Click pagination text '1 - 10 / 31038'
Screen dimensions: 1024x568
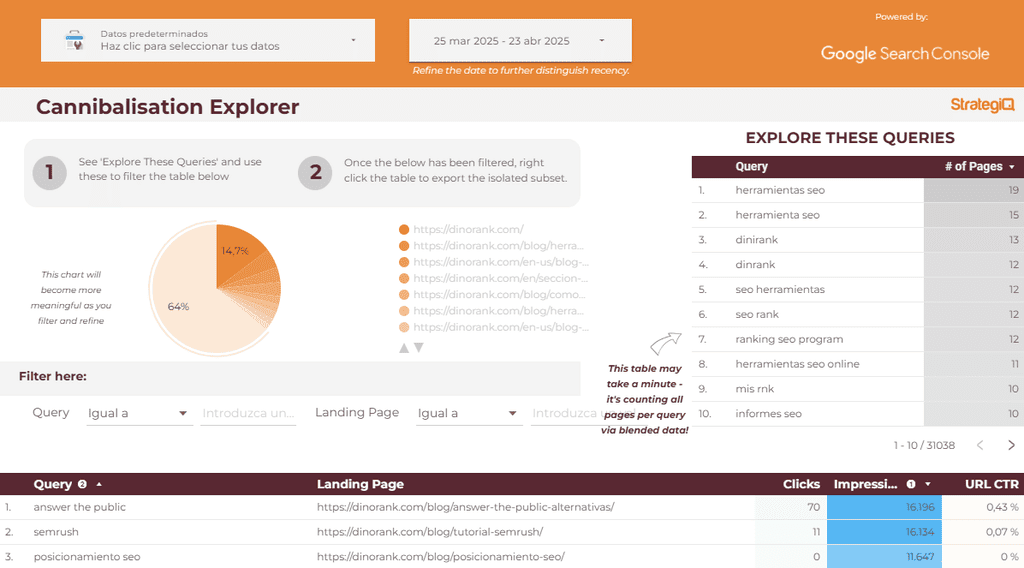pos(924,445)
